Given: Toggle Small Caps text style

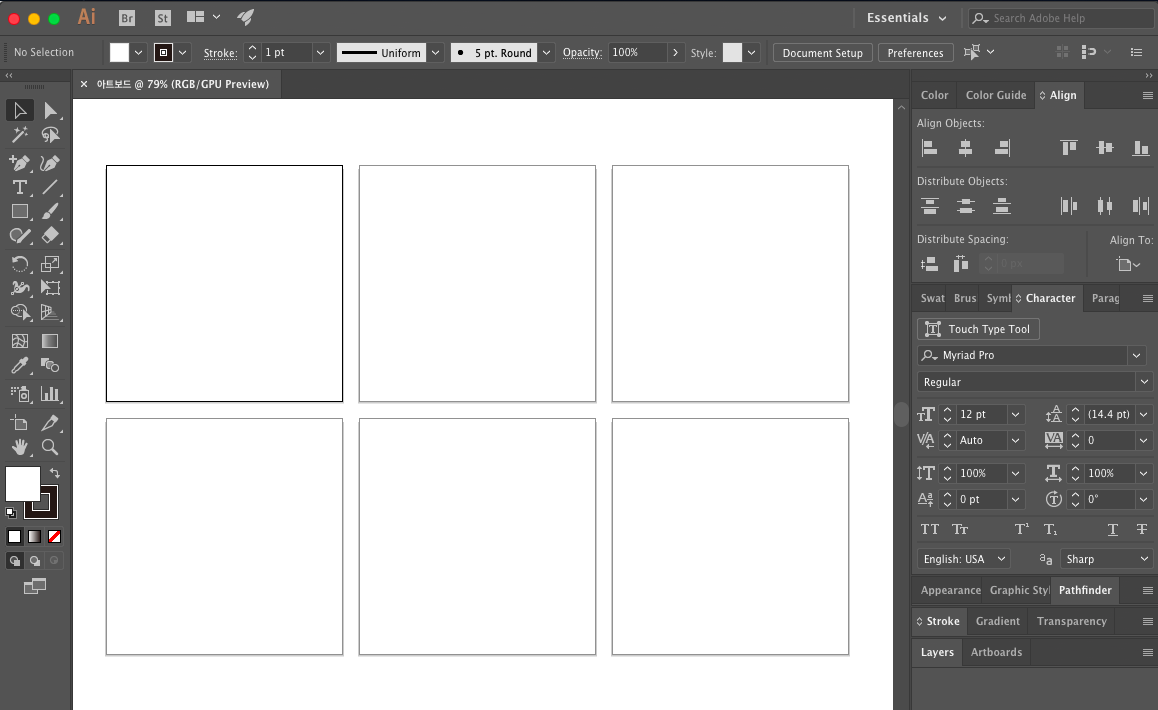Looking at the screenshot, I should 960,529.
